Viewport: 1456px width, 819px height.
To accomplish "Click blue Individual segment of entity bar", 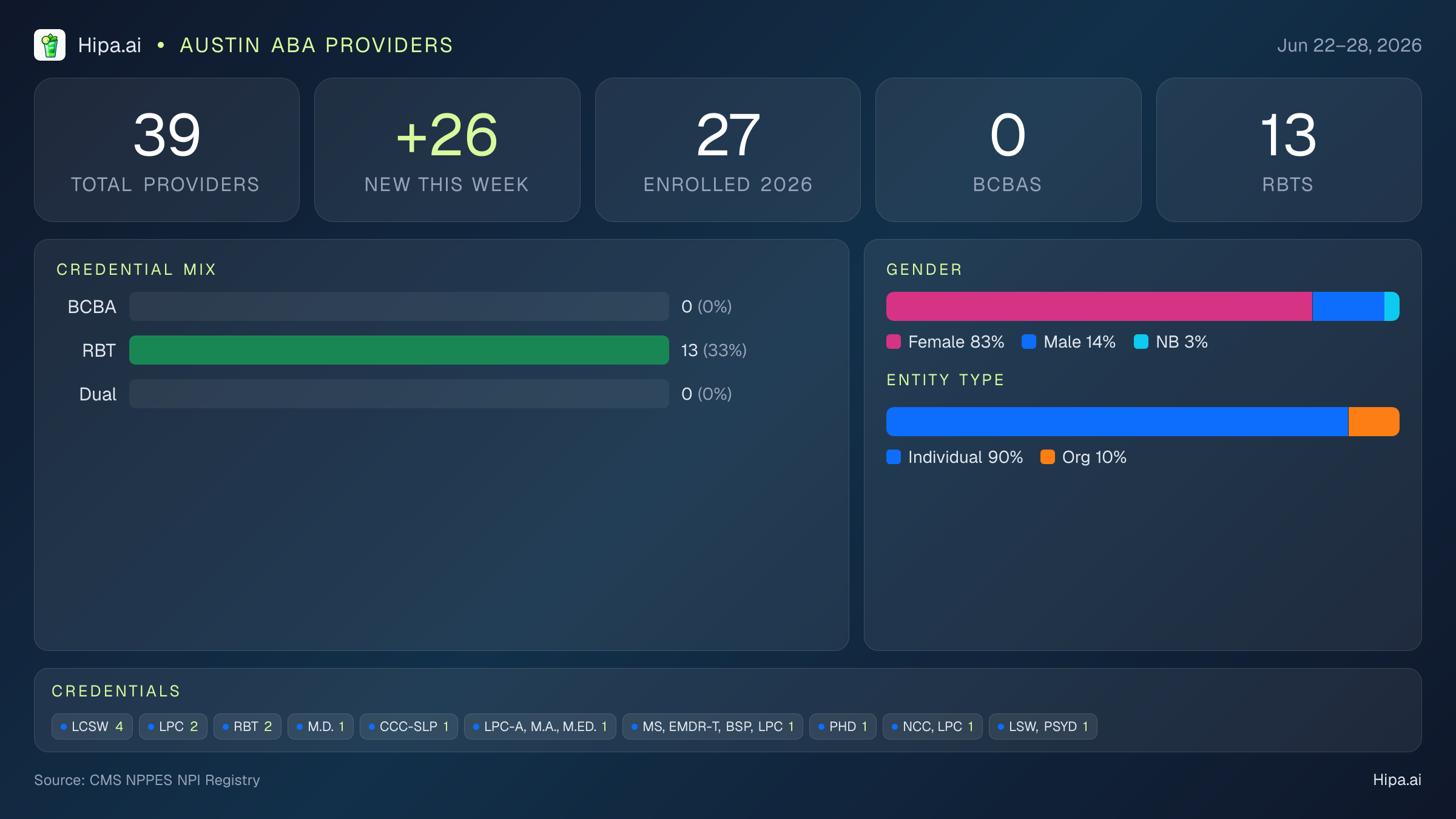I will pos(1117,422).
